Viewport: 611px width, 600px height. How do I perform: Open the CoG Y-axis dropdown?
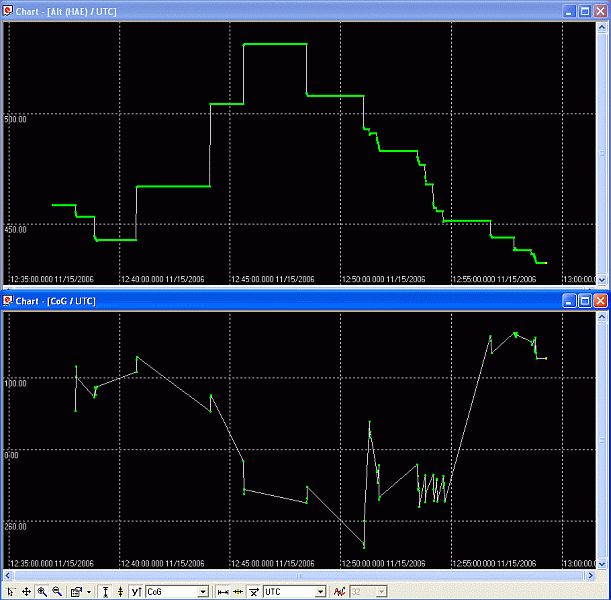click(x=203, y=592)
